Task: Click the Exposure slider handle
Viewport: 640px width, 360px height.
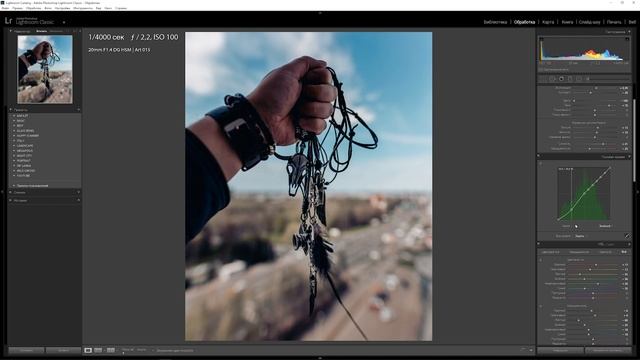Action: pos(596,88)
